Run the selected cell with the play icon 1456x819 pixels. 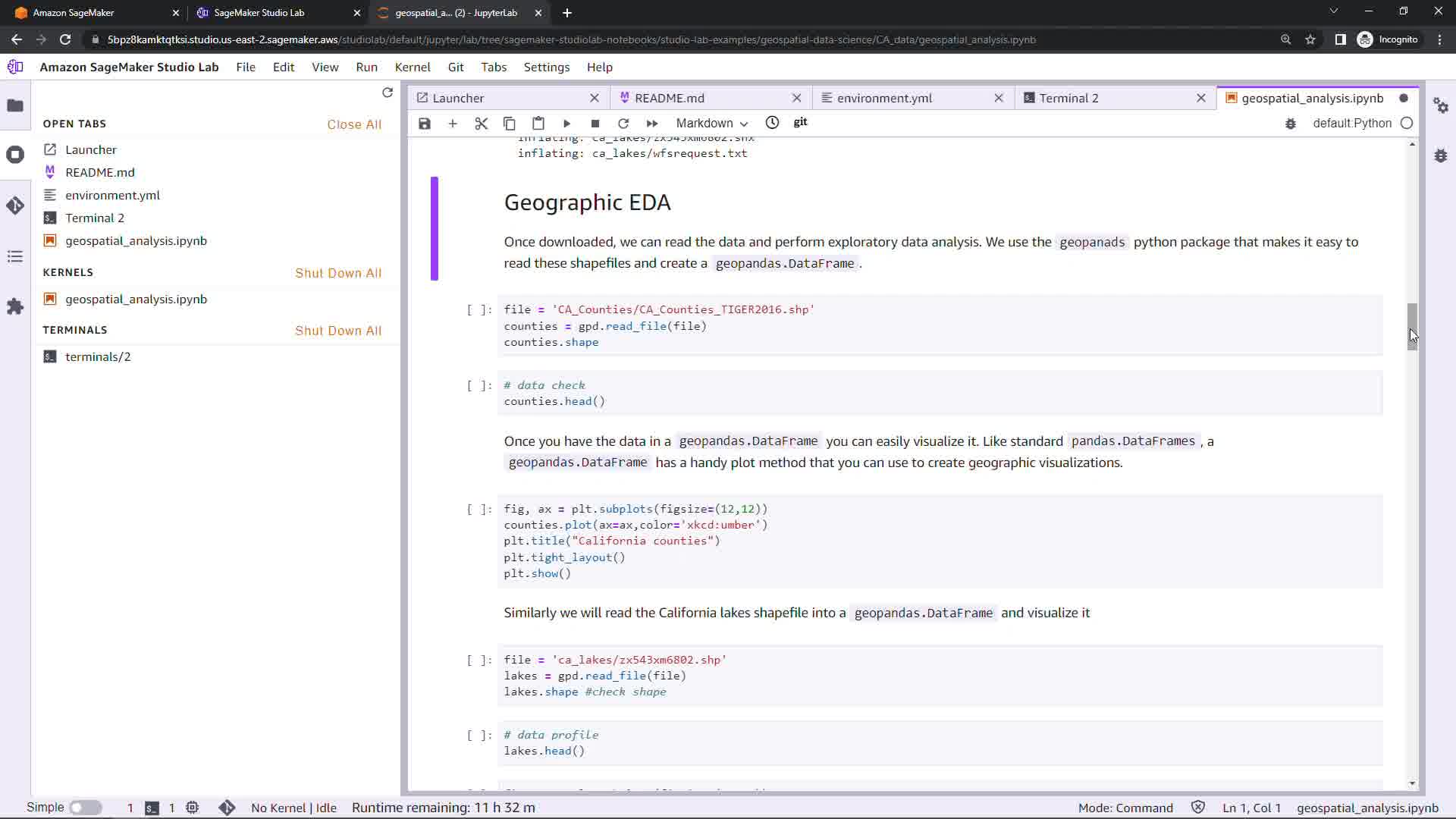click(x=566, y=124)
